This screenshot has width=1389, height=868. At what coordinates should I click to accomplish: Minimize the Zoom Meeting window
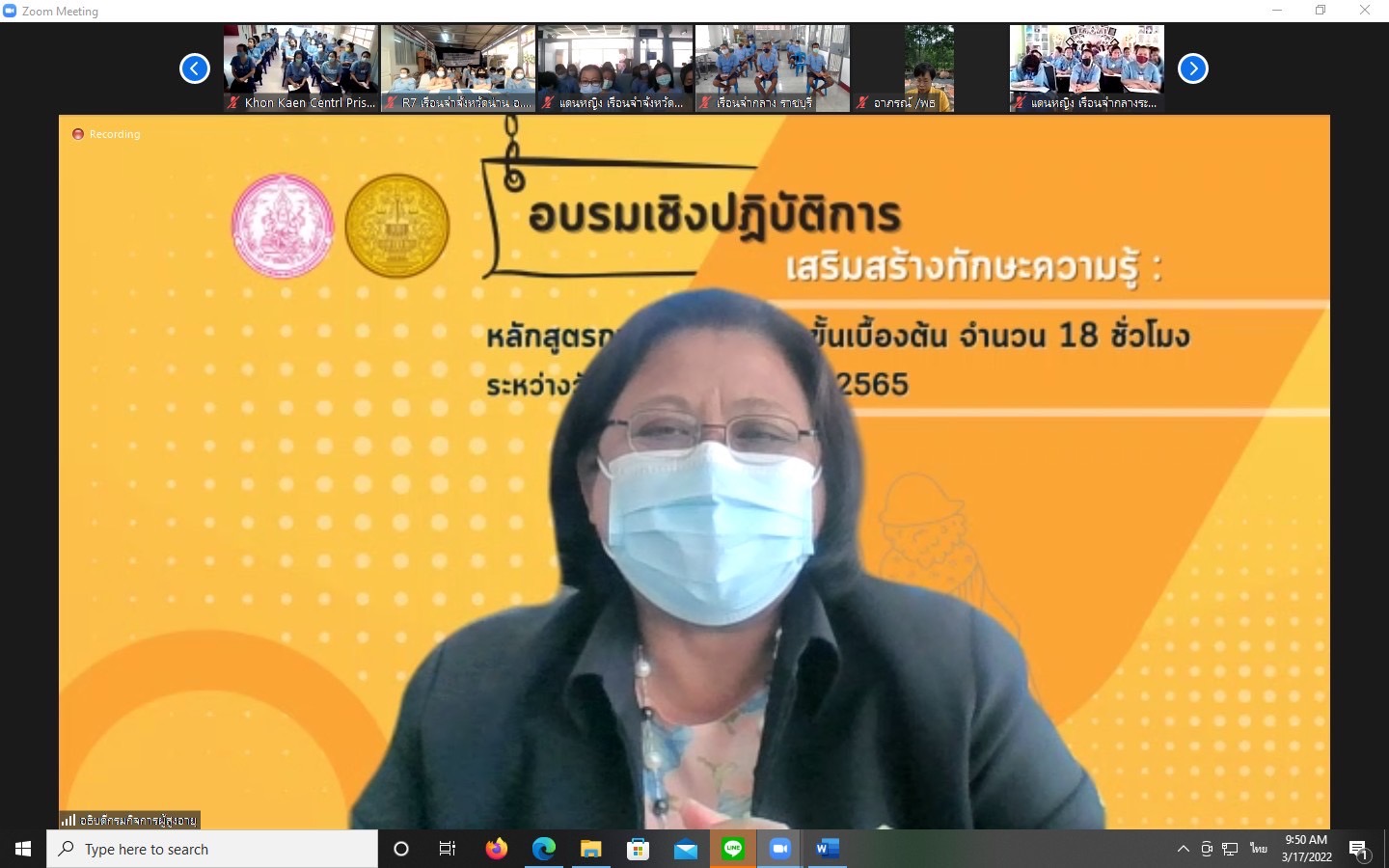tap(1277, 11)
